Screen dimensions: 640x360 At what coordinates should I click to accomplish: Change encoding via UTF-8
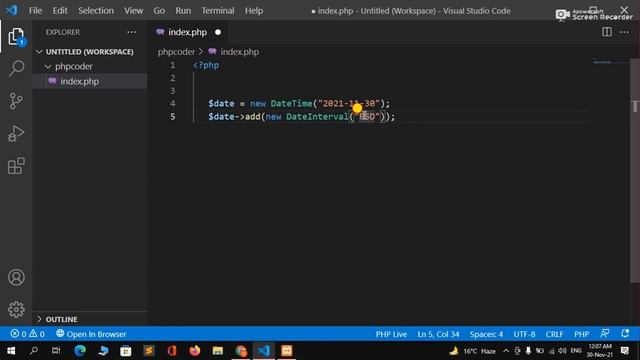tap(524, 334)
